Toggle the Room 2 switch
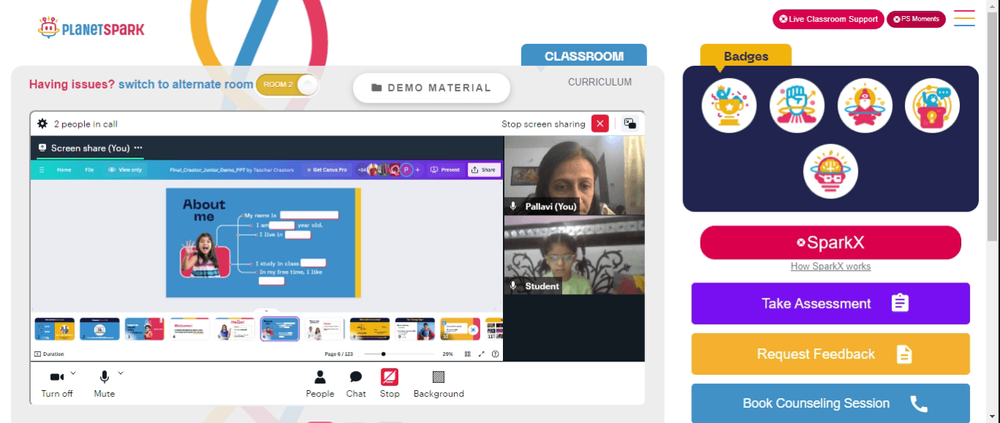Viewport: 1000px width, 423px height. [287, 85]
